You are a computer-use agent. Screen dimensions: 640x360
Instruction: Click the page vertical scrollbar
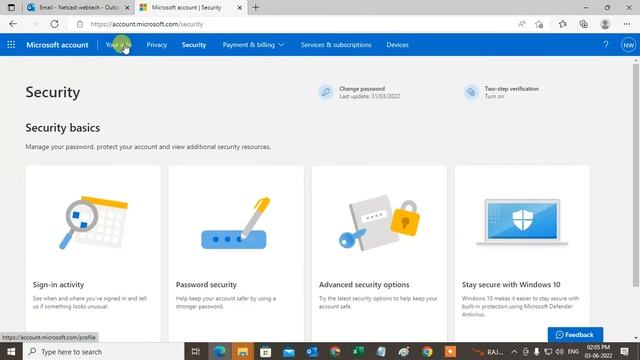pyautogui.click(x=636, y=176)
